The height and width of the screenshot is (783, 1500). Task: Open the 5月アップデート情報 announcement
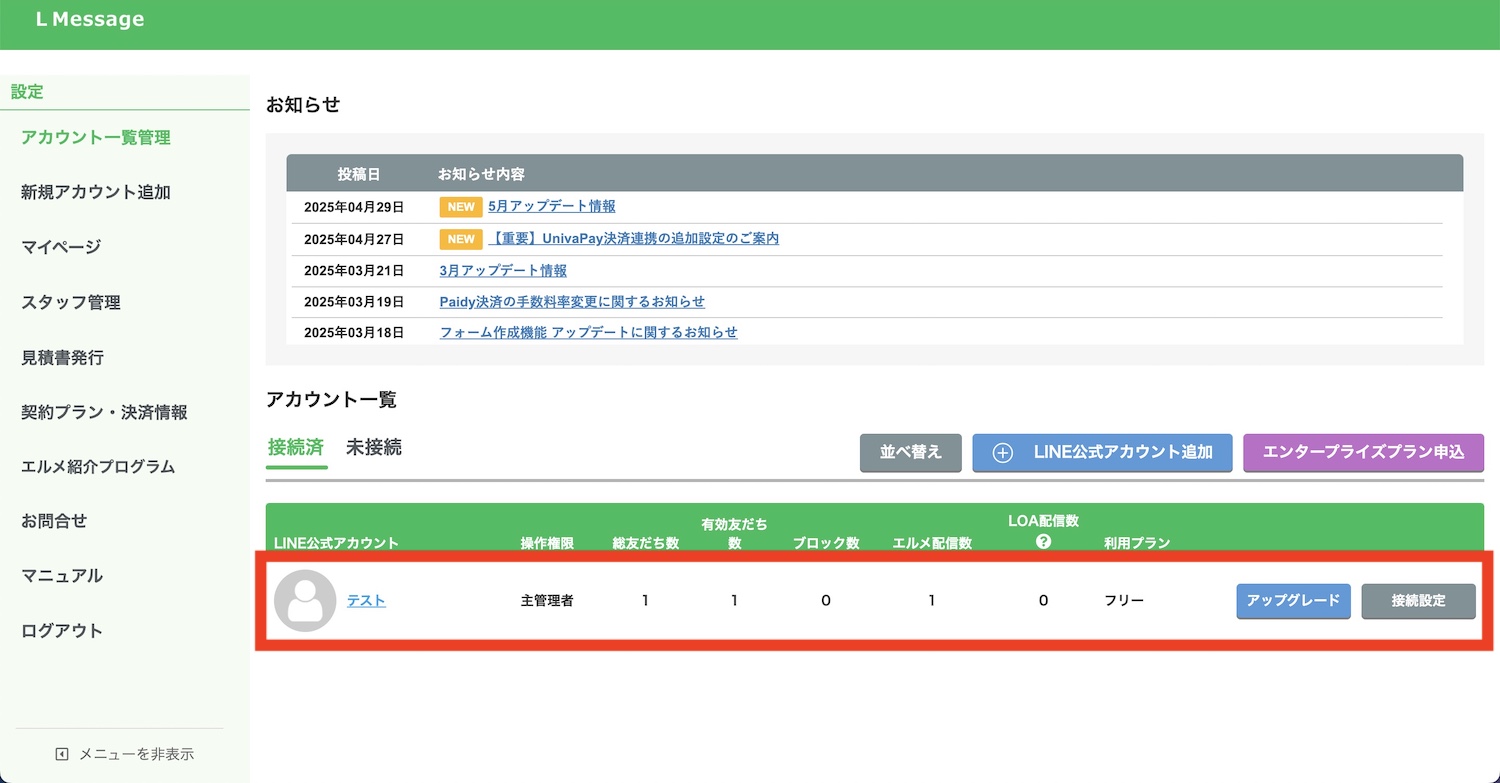(x=551, y=207)
